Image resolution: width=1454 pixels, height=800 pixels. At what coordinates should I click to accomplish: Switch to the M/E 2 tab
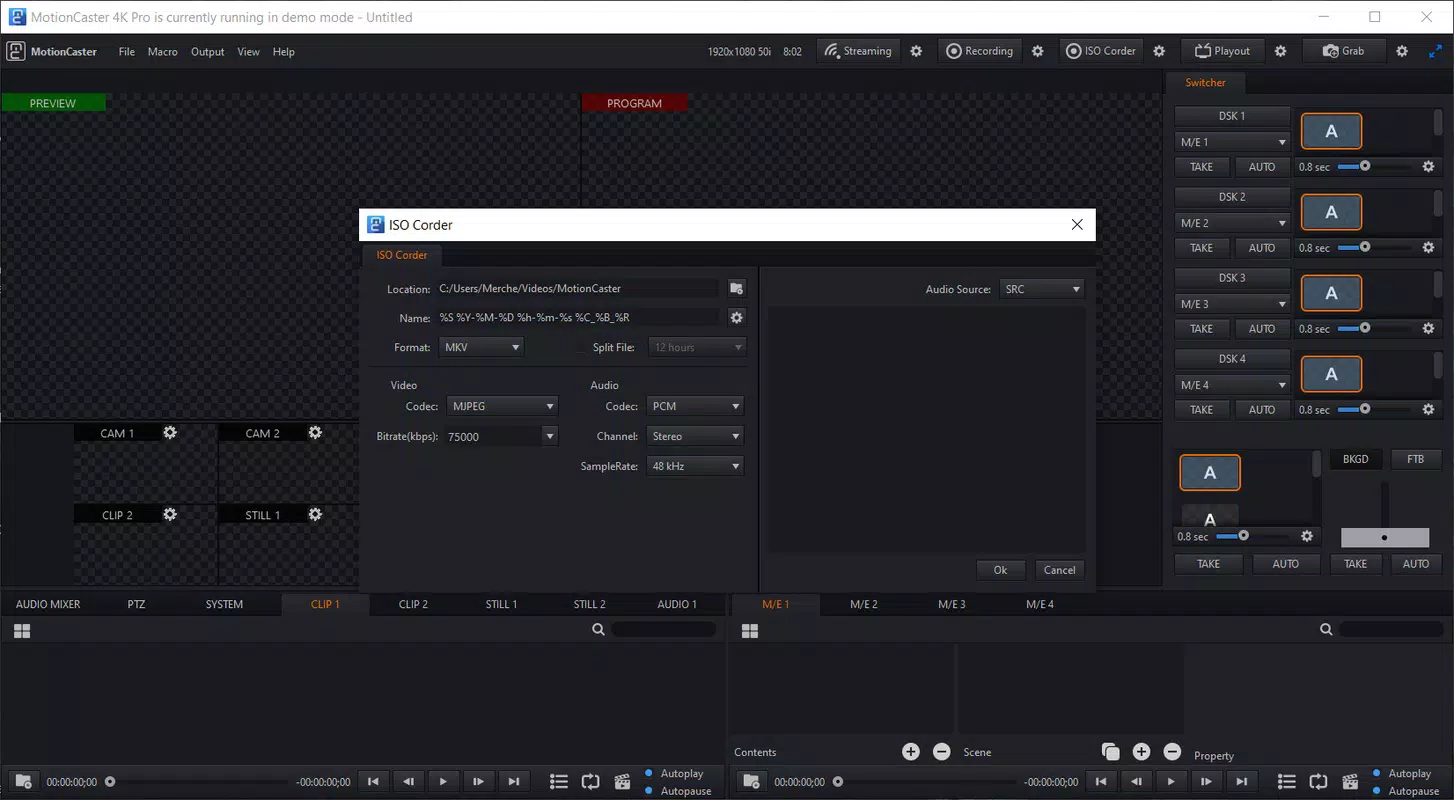[864, 604]
